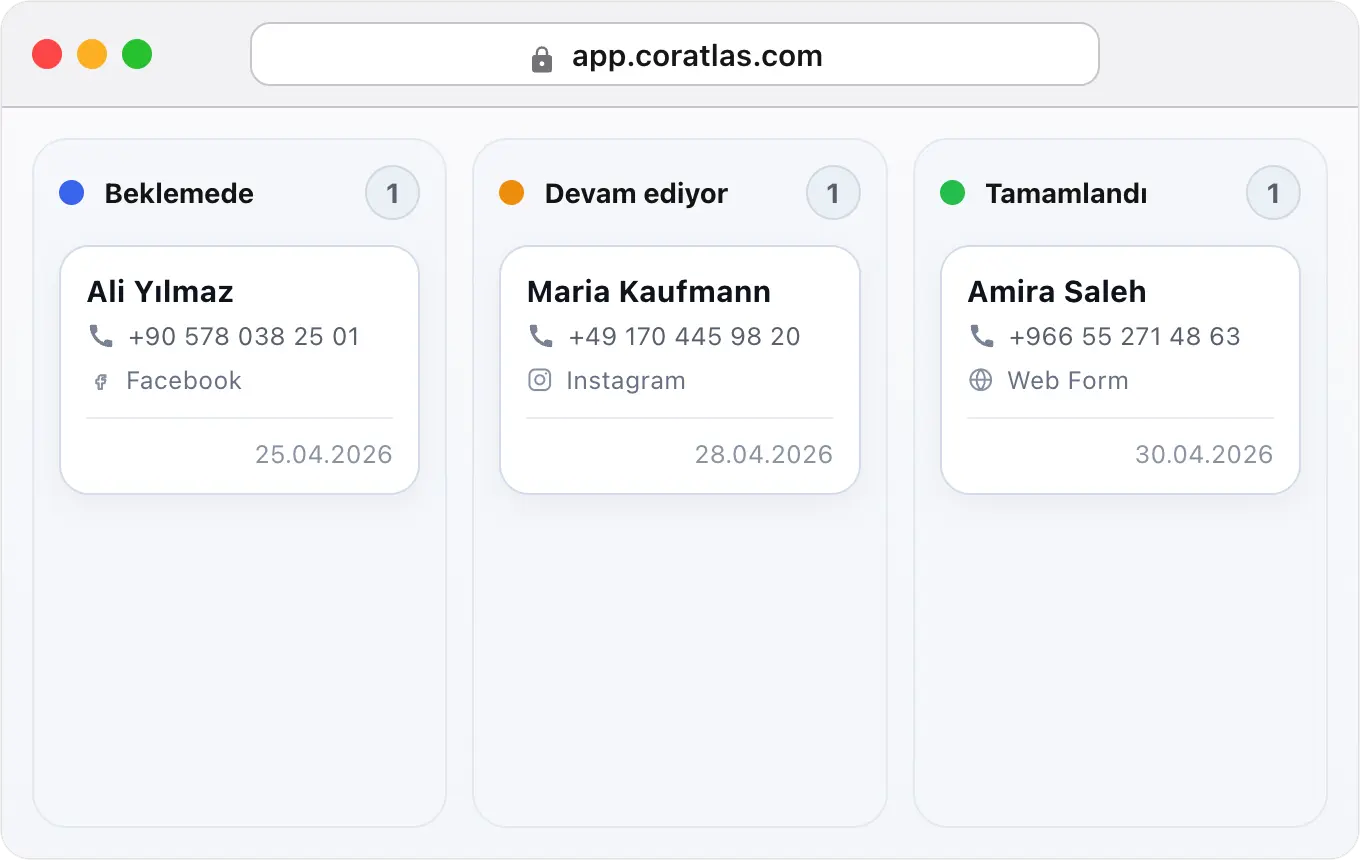Click the Tamamlandı column title
Image resolution: width=1360 pixels, height=860 pixels.
pos(1066,193)
